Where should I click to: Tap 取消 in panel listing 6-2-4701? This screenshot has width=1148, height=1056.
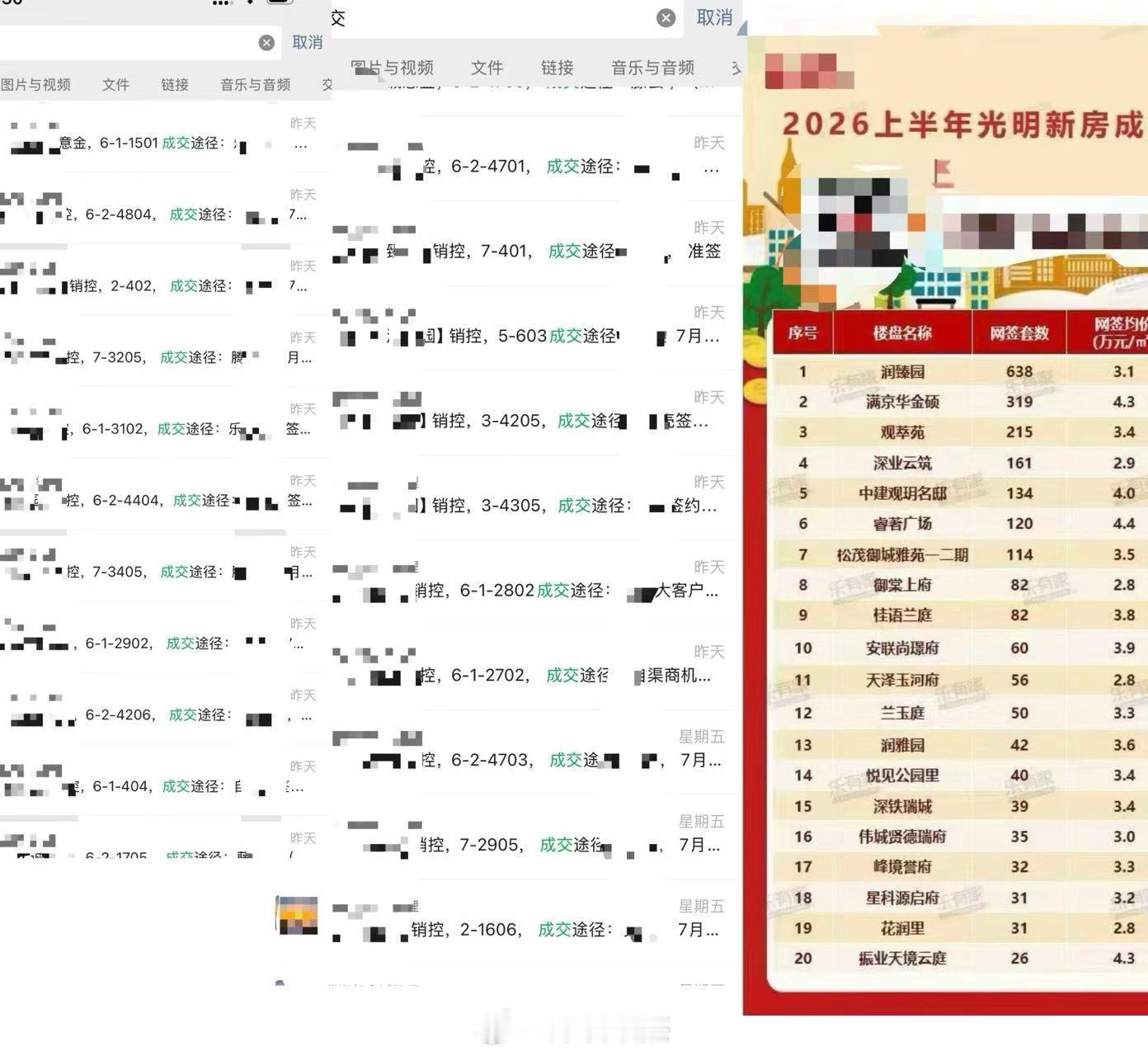[x=714, y=17]
